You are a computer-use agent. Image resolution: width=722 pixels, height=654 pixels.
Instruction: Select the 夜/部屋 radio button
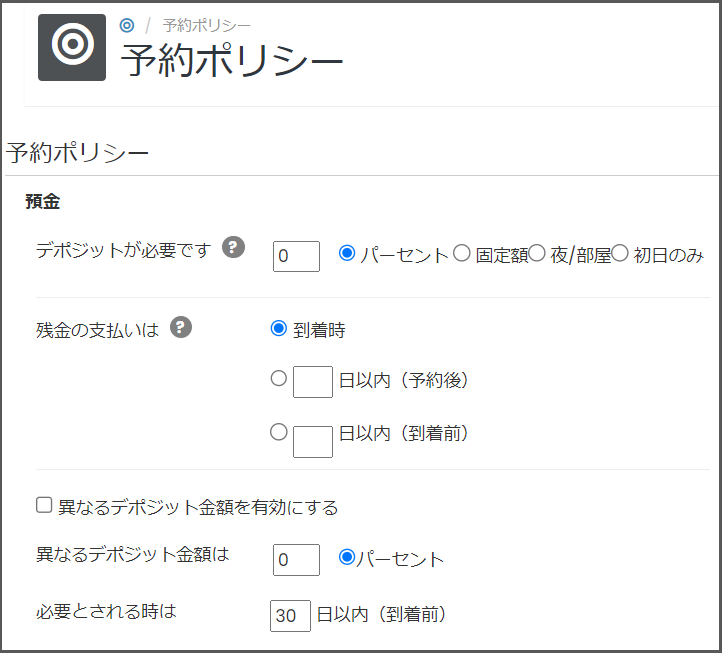click(x=537, y=253)
